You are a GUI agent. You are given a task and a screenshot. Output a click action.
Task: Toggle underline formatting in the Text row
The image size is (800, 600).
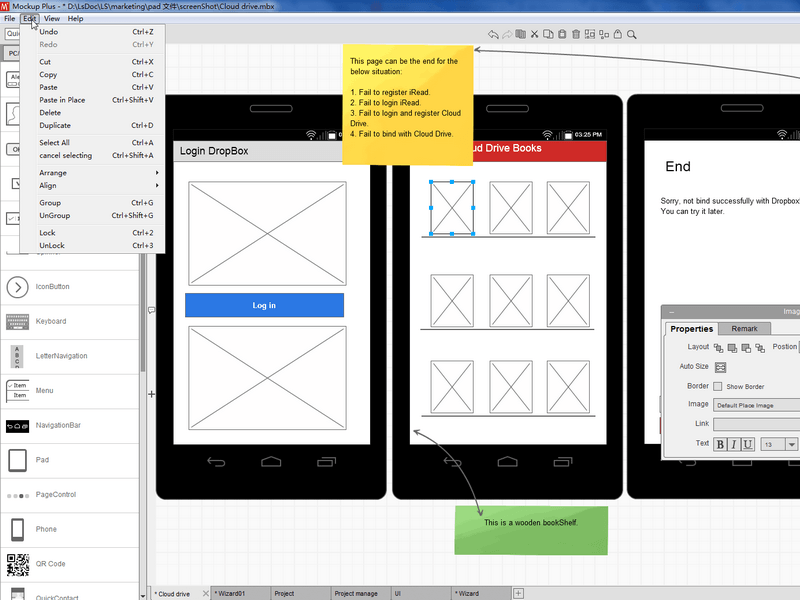pos(748,444)
